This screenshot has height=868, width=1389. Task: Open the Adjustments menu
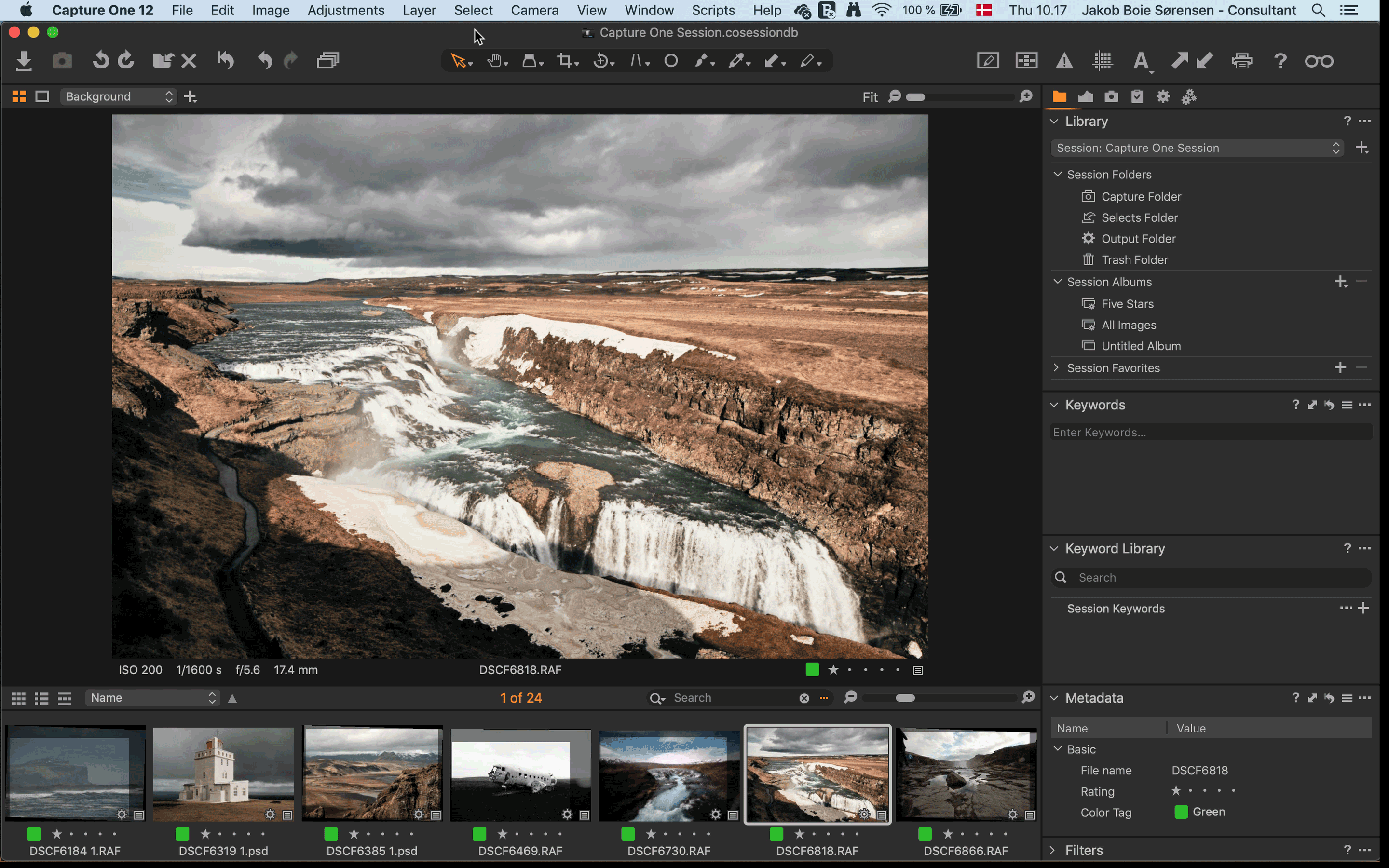[345, 10]
